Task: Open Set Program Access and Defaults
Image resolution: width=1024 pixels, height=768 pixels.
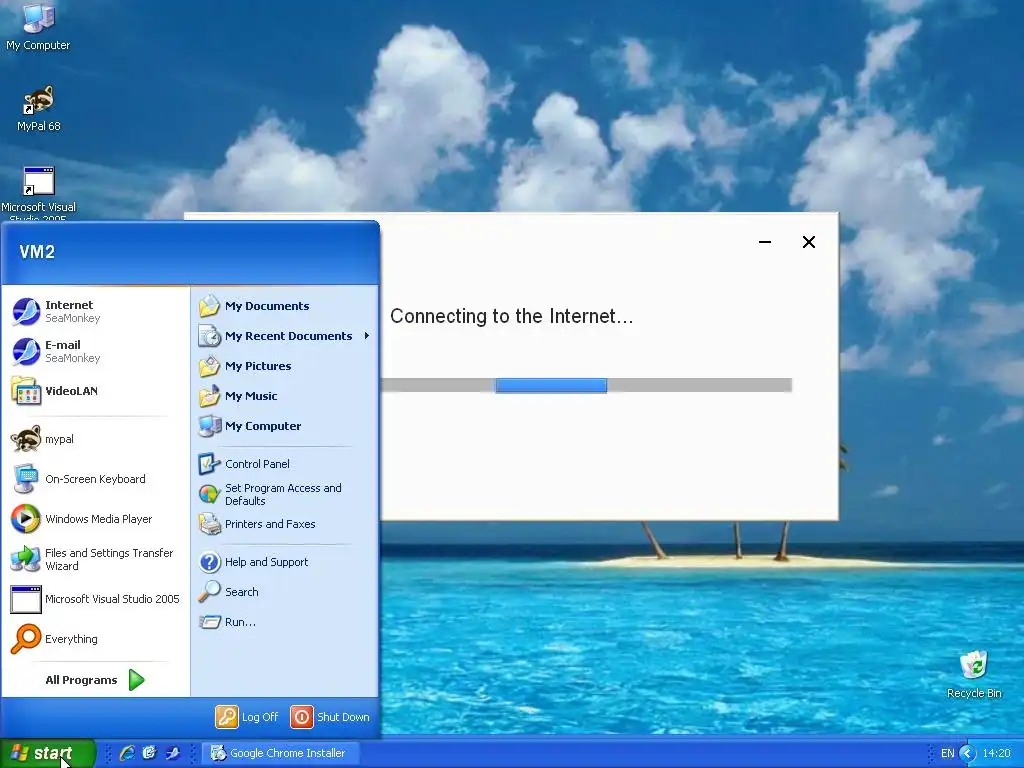Action: [x=284, y=494]
